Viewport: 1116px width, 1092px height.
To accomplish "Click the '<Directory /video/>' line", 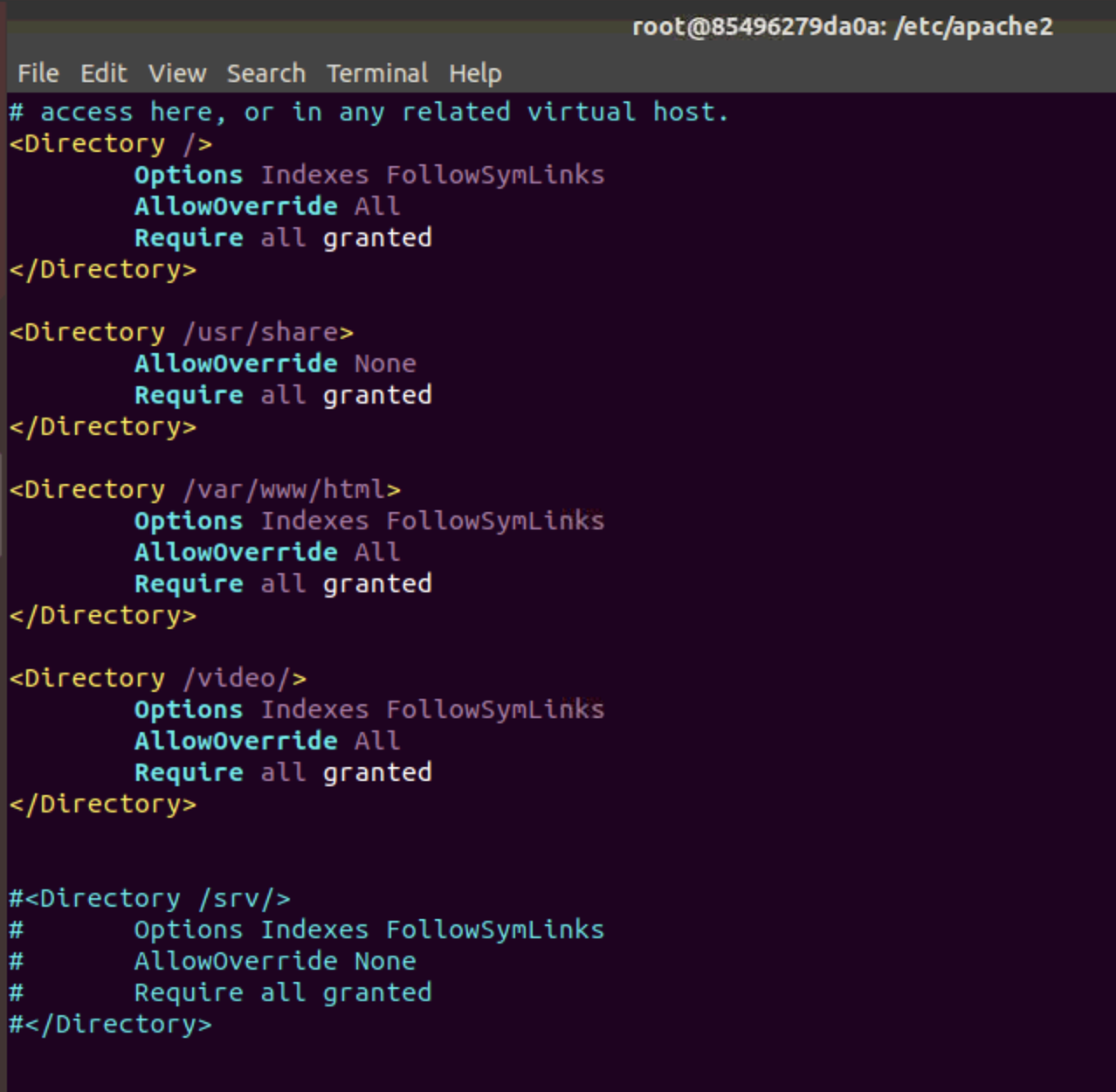I will 158,679.
